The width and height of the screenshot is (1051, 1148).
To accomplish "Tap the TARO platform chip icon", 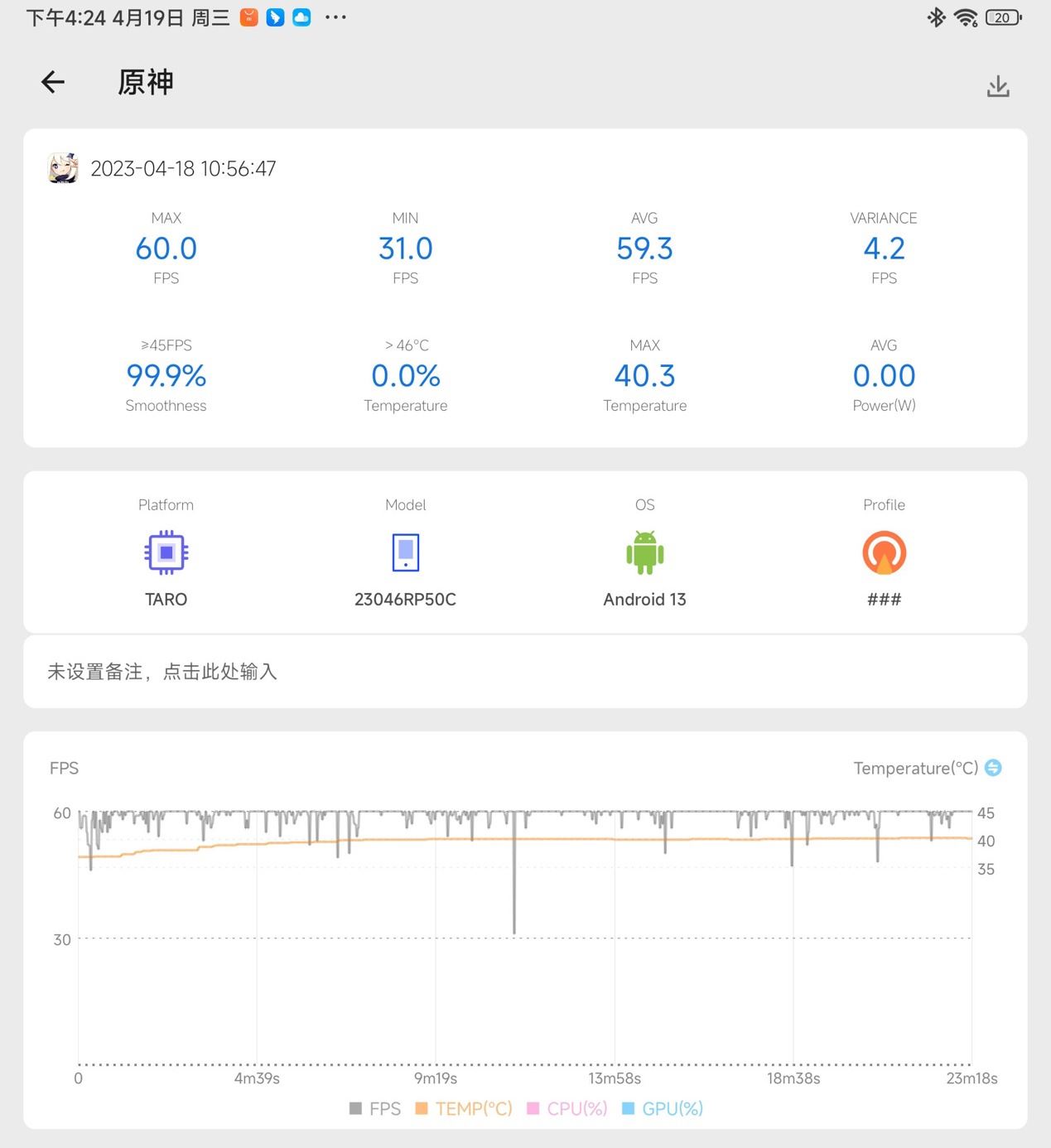I will pyautogui.click(x=166, y=552).
